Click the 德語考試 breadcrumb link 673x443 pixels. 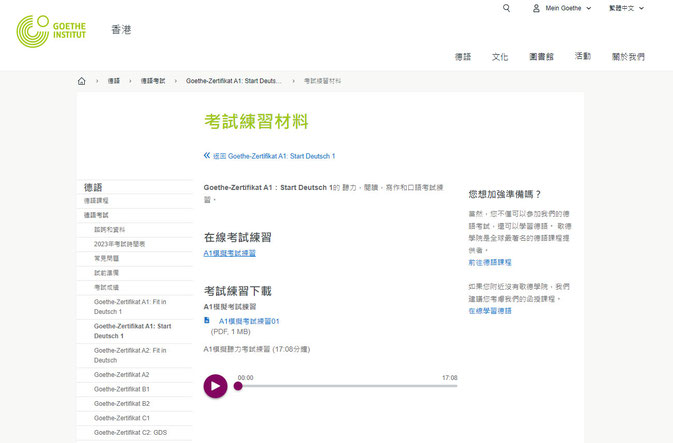click(153, 81)
